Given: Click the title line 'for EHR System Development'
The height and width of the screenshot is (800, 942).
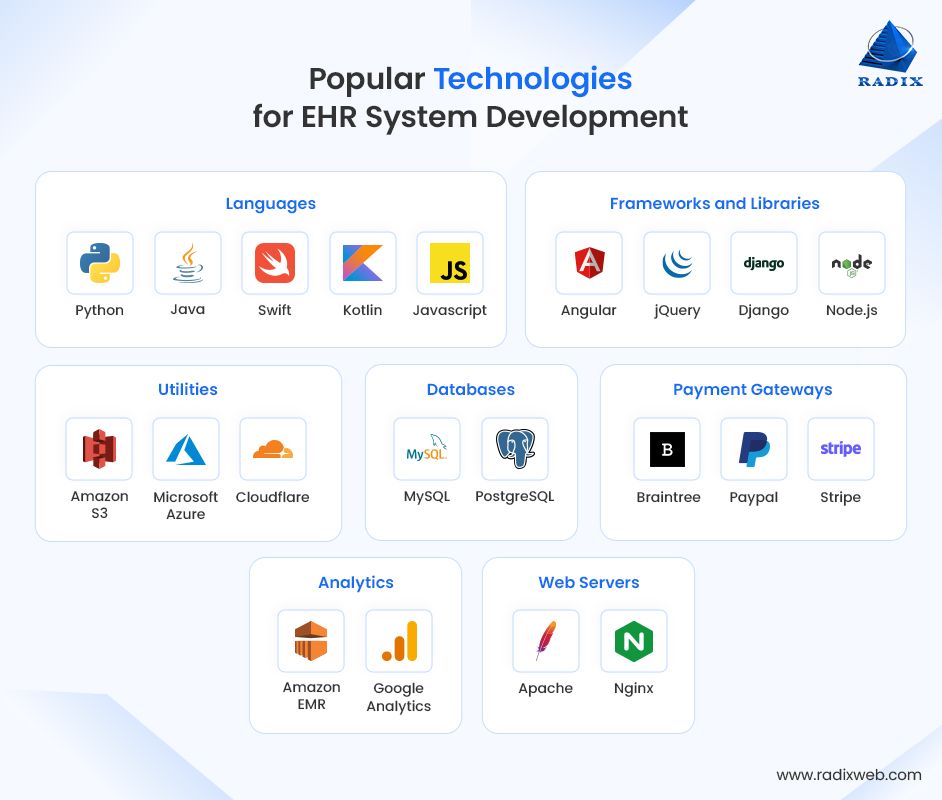Looking at the screenshot, I should (470, 117).
